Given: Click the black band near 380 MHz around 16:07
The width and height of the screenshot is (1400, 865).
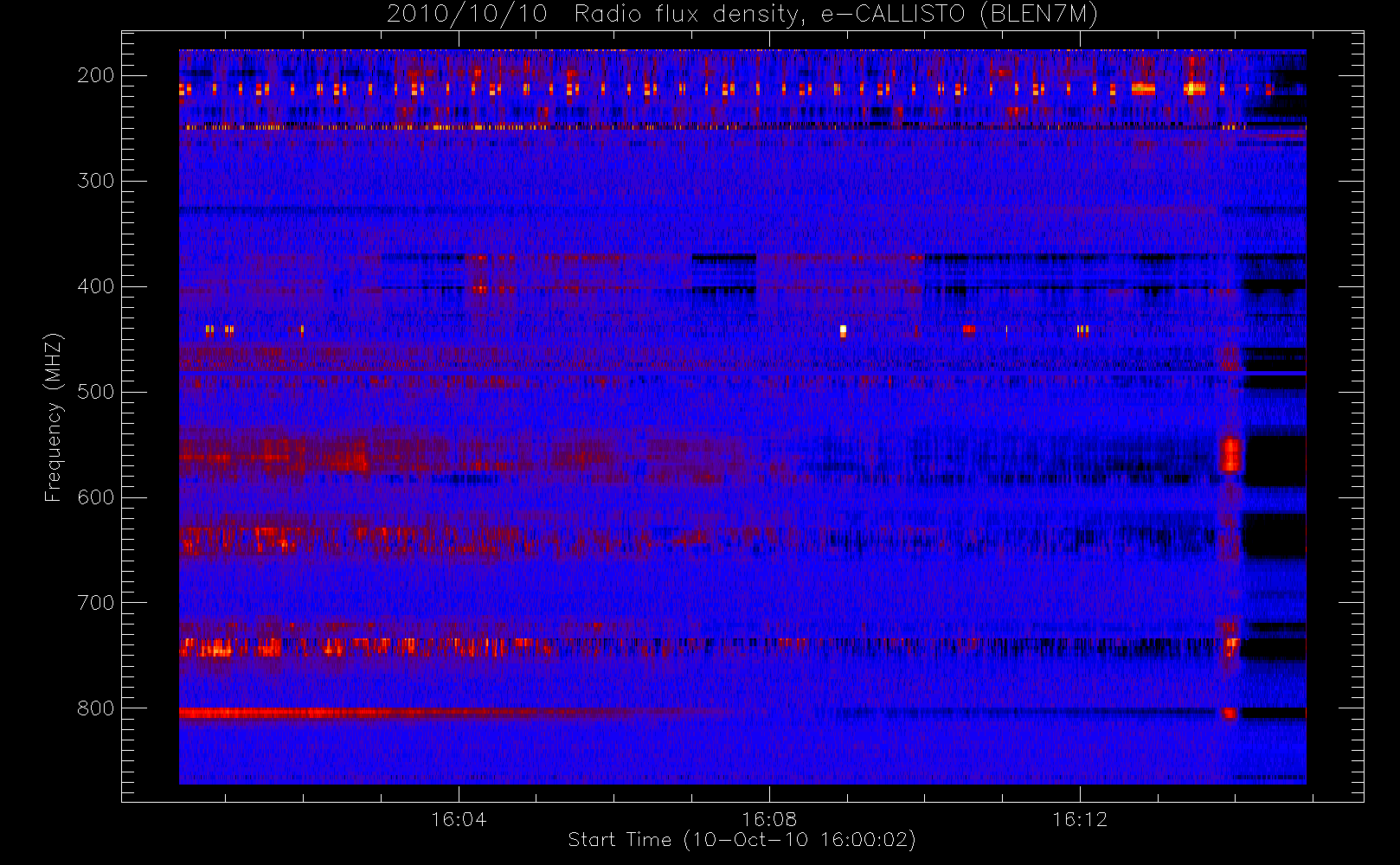Looking at the screenshot, I should pyautogui.click(x=723, y=259).
